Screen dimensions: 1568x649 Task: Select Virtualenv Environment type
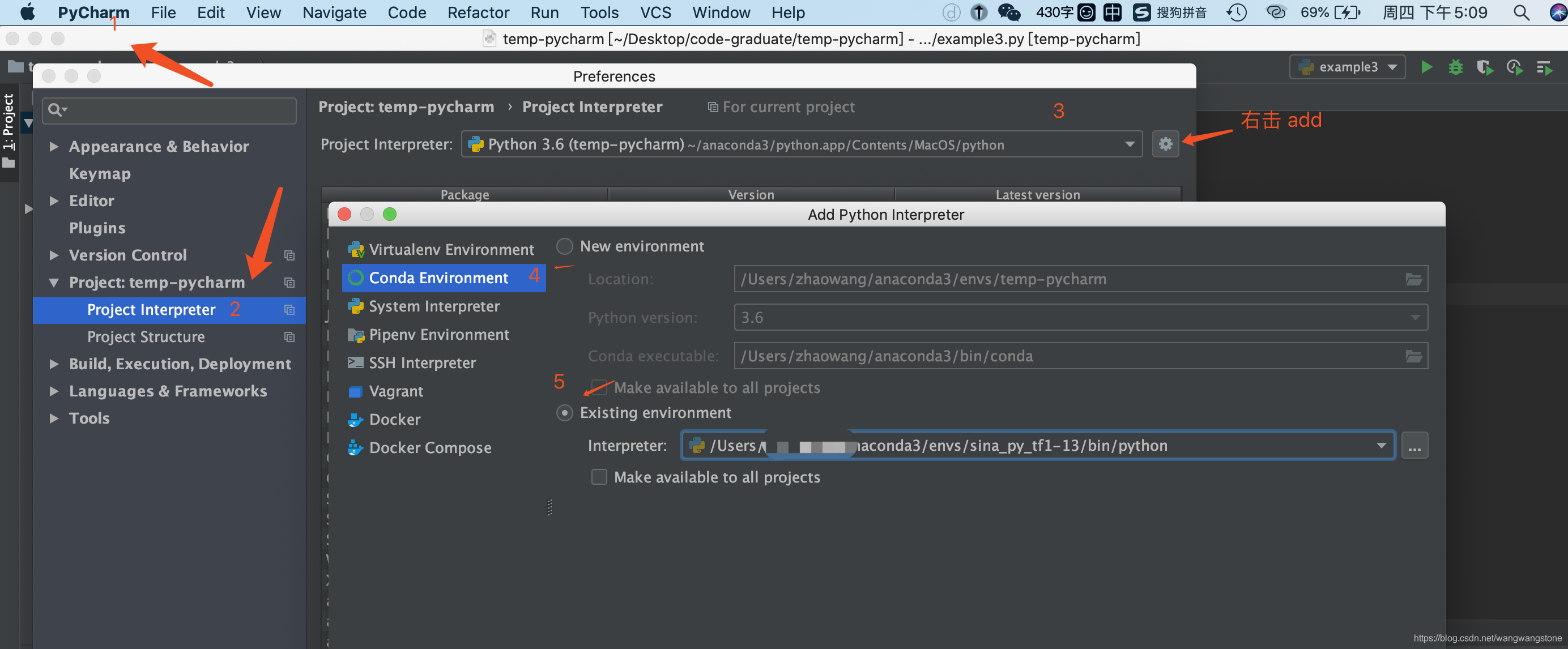pos(451,249)
